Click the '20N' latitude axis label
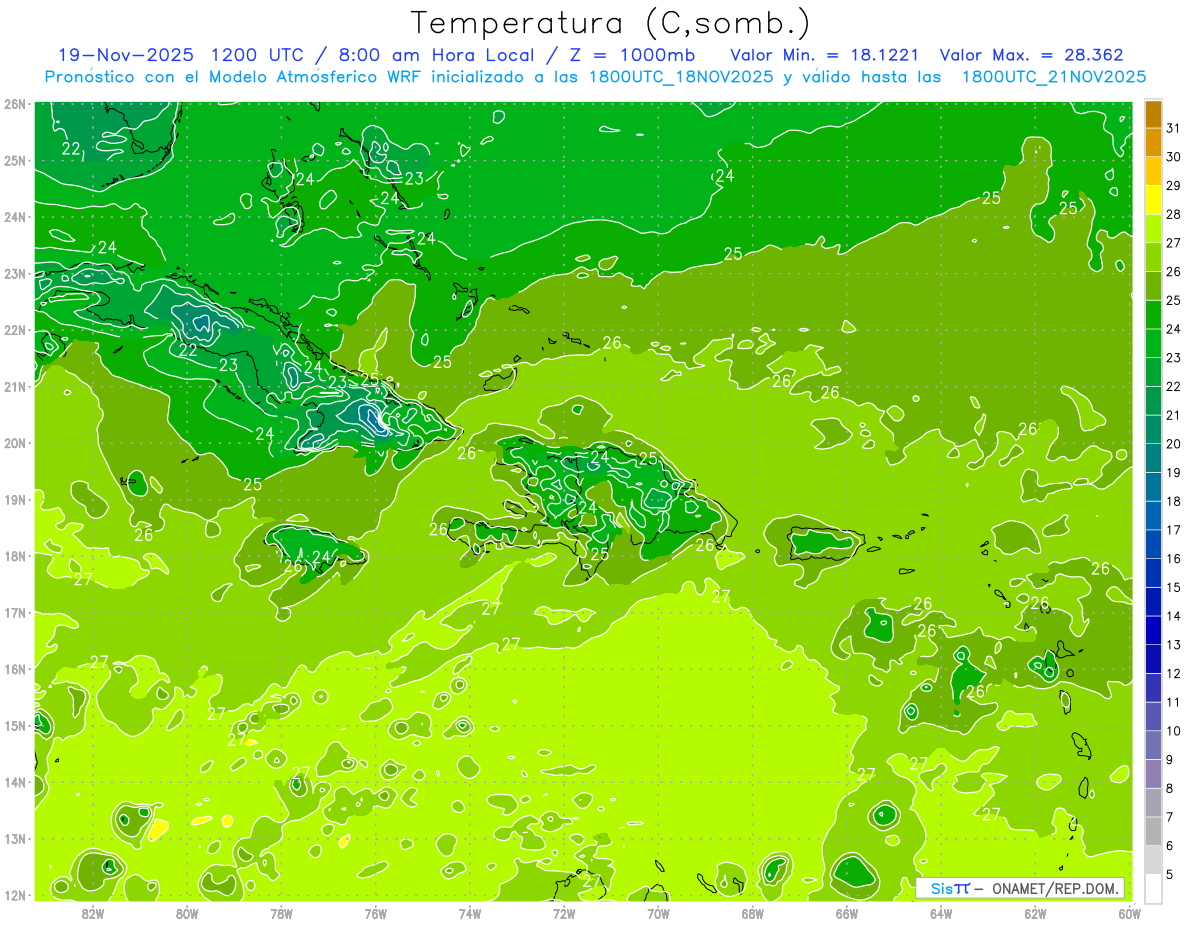The height and width of the screenshot is (927, 1200). pos(15,443)
